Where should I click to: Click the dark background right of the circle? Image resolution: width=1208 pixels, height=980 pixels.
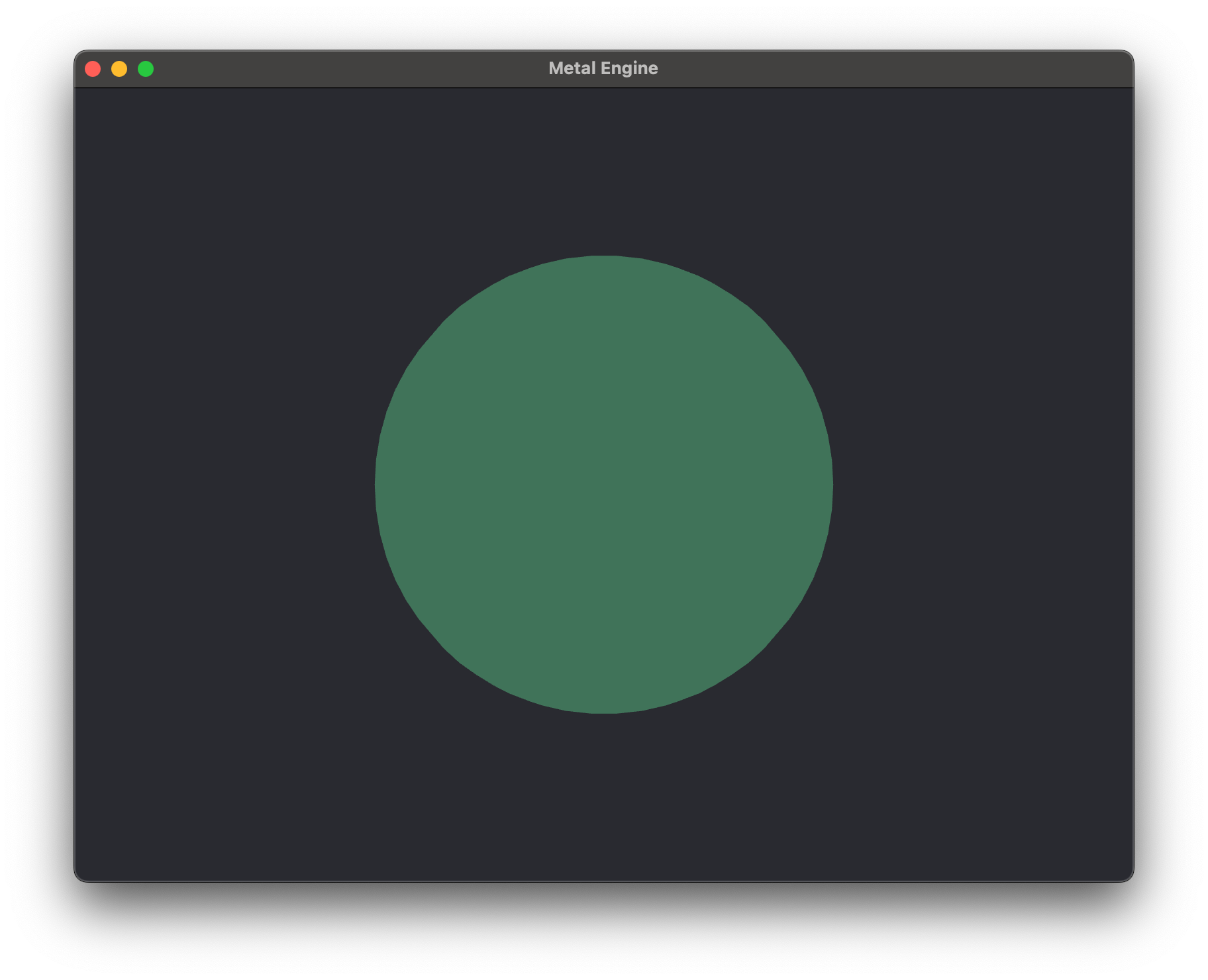click(980, 485)
